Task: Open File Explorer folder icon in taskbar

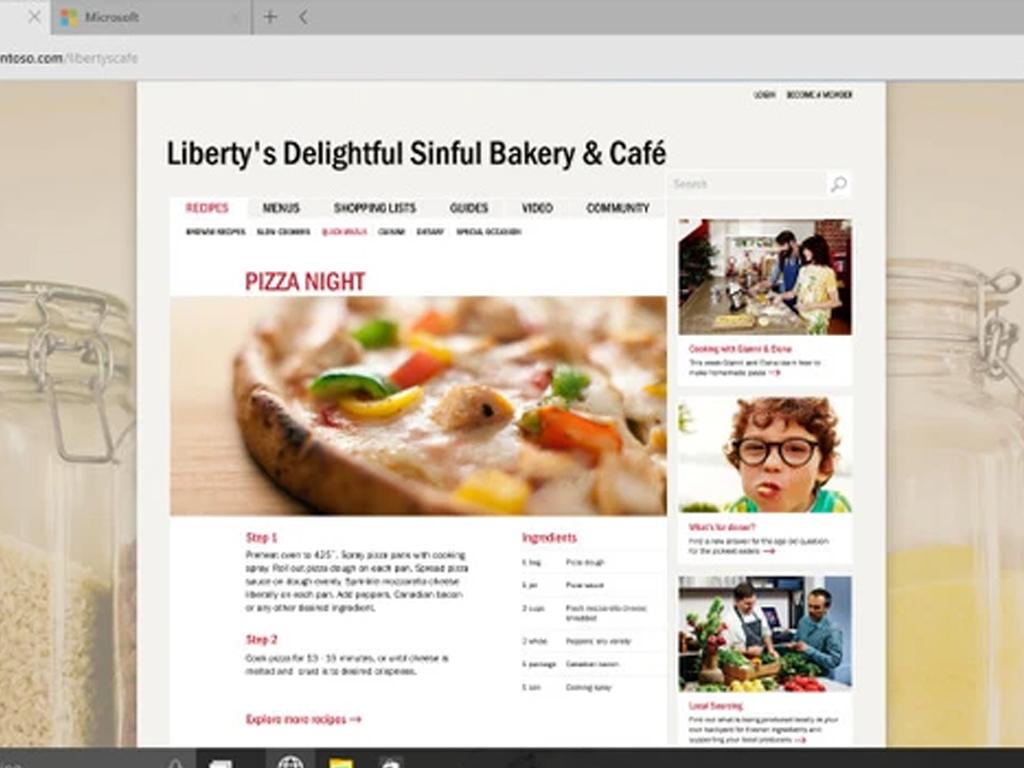Action: pyautogui.click(x=341, y=763)
